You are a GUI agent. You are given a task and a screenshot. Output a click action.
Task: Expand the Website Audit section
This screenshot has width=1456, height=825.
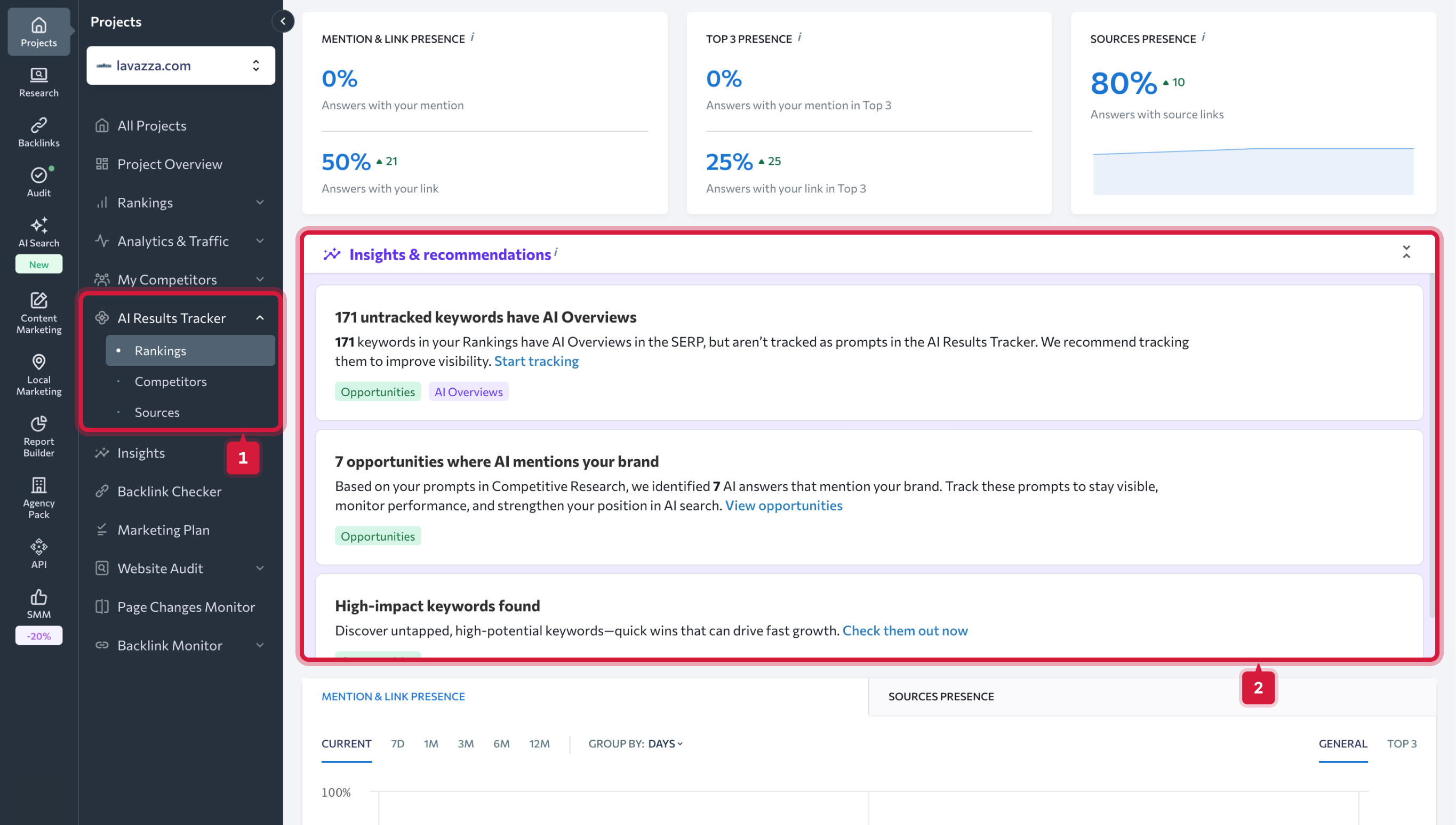(260, 568)
